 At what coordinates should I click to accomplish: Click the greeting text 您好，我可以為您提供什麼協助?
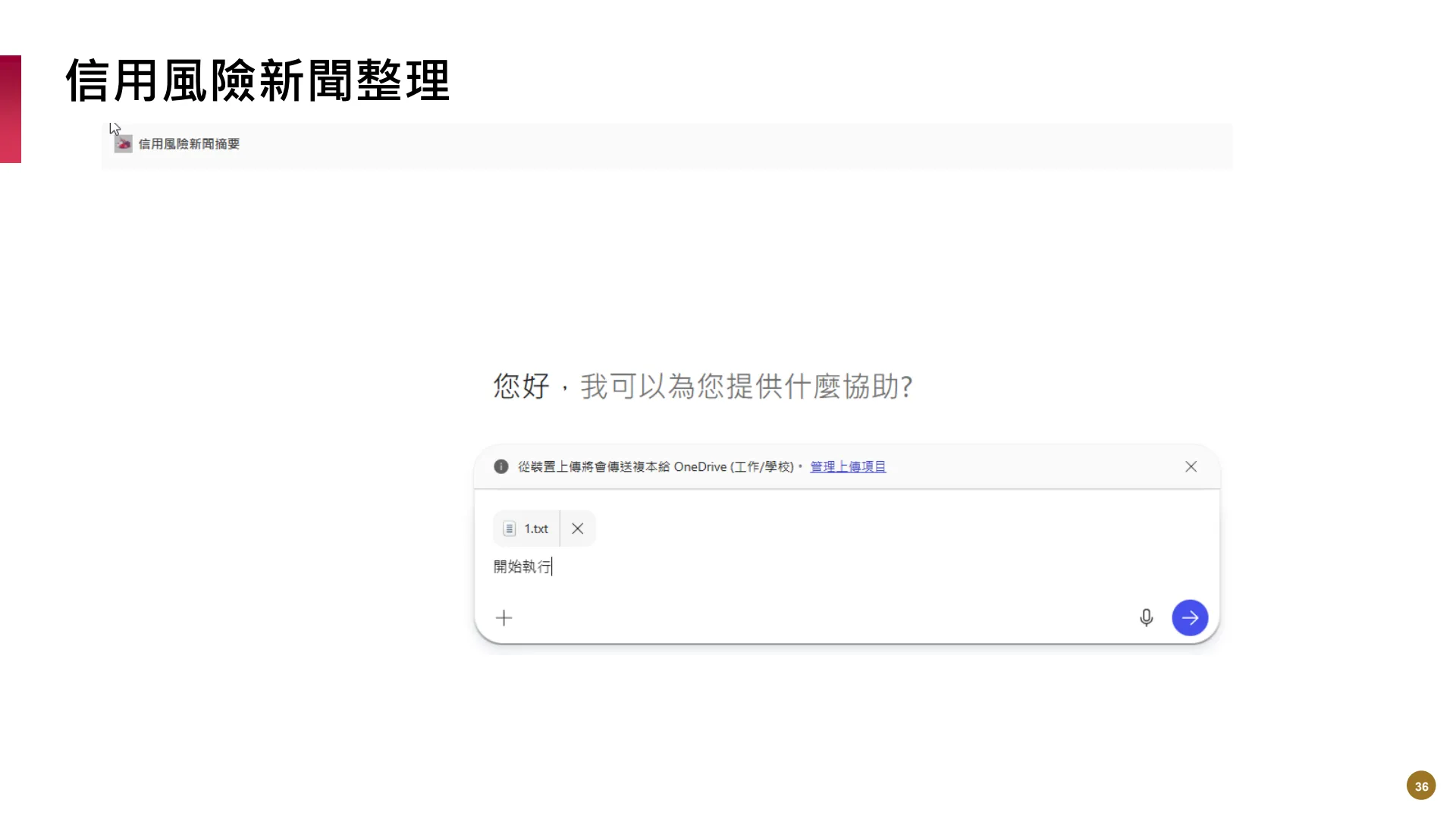pos(702,387)
